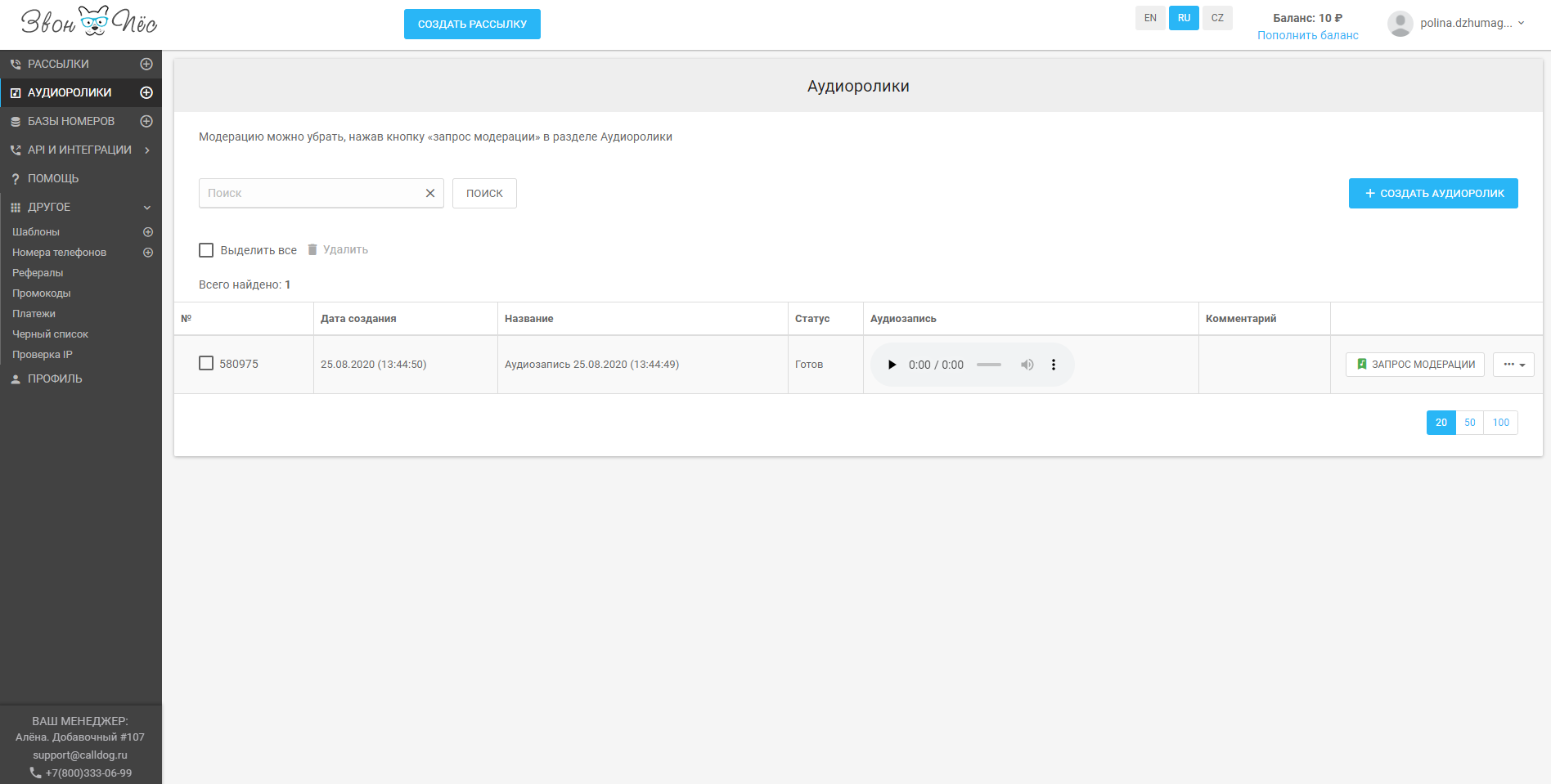This screenshot has width=1551, height=784.
Task: Click plus icon next to Аудиоролики
Action: click(x=146, y=92)
